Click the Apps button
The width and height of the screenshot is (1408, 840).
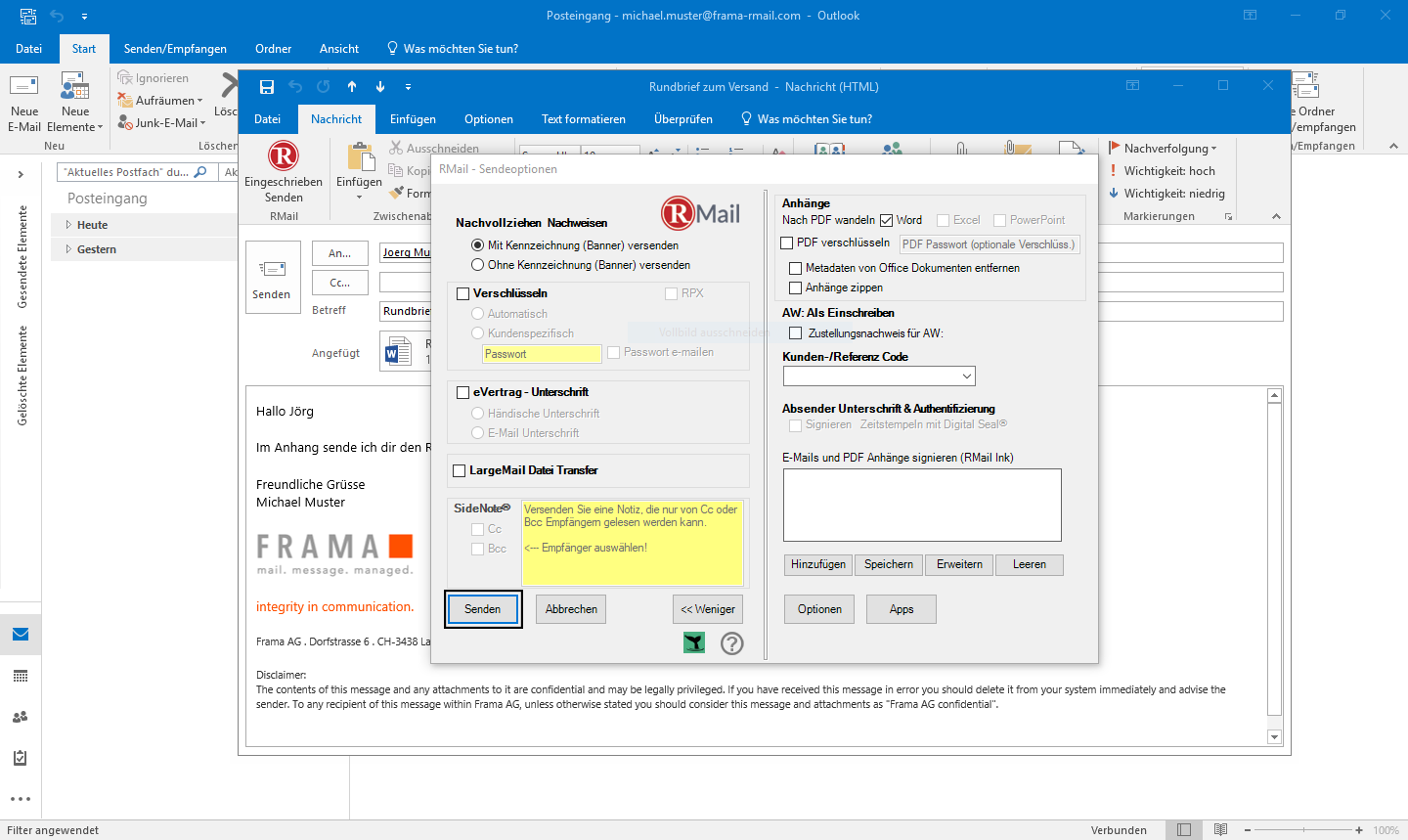[x=902, y=609]
